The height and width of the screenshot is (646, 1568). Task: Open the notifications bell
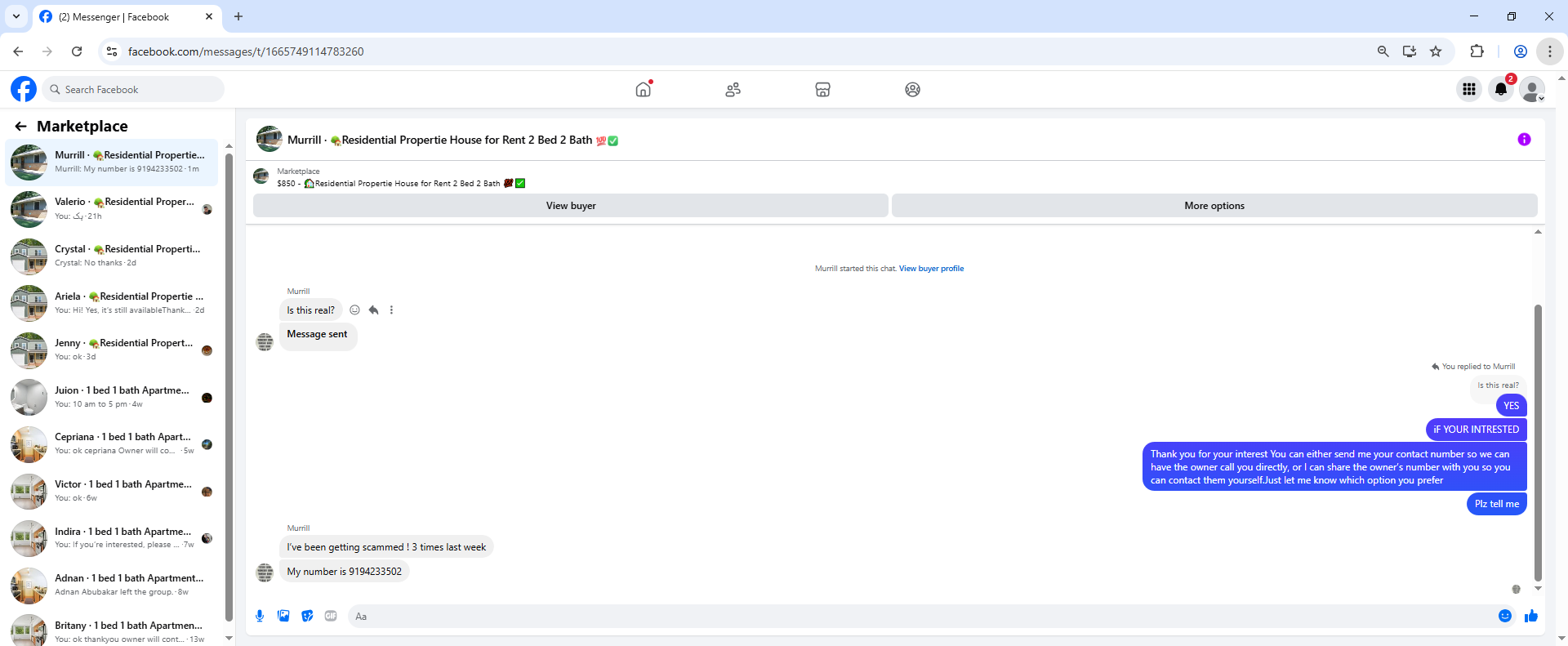pyautogui.click(x=1501, y=89)
